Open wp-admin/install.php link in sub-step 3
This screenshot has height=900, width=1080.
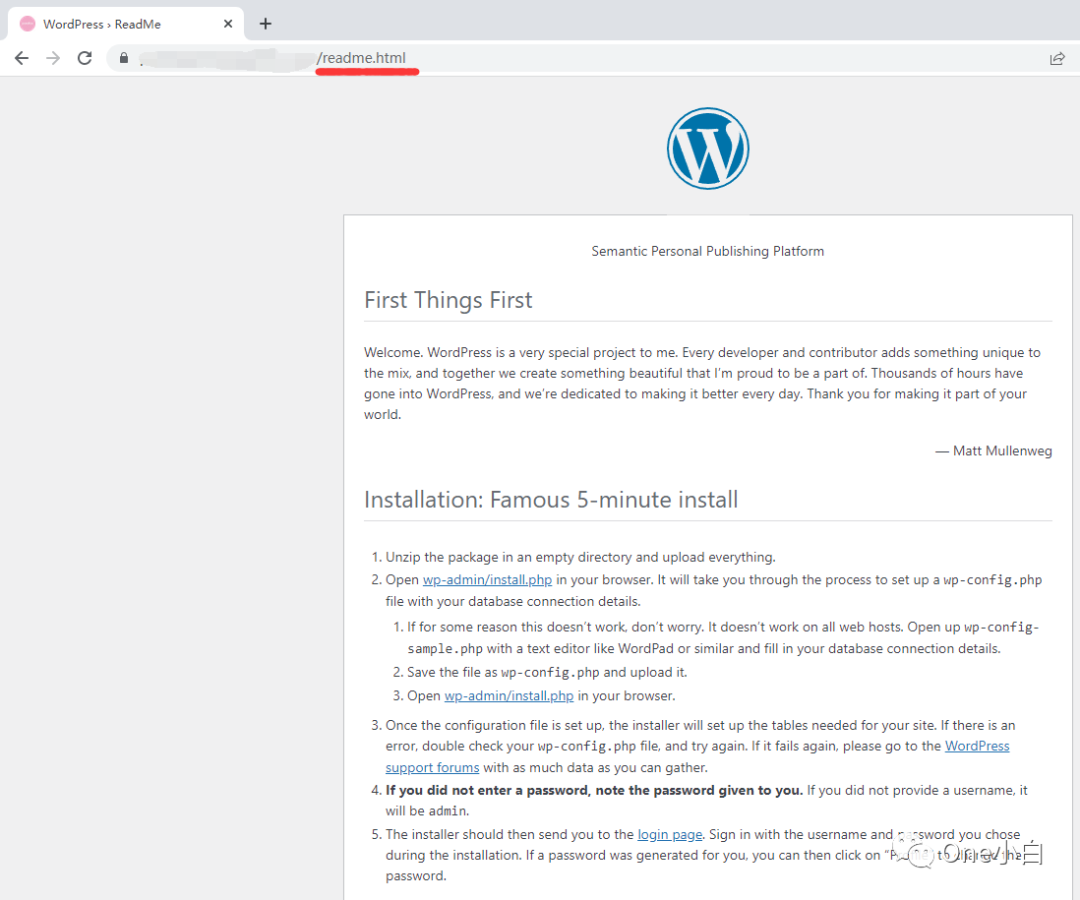[x=509, y=695]
